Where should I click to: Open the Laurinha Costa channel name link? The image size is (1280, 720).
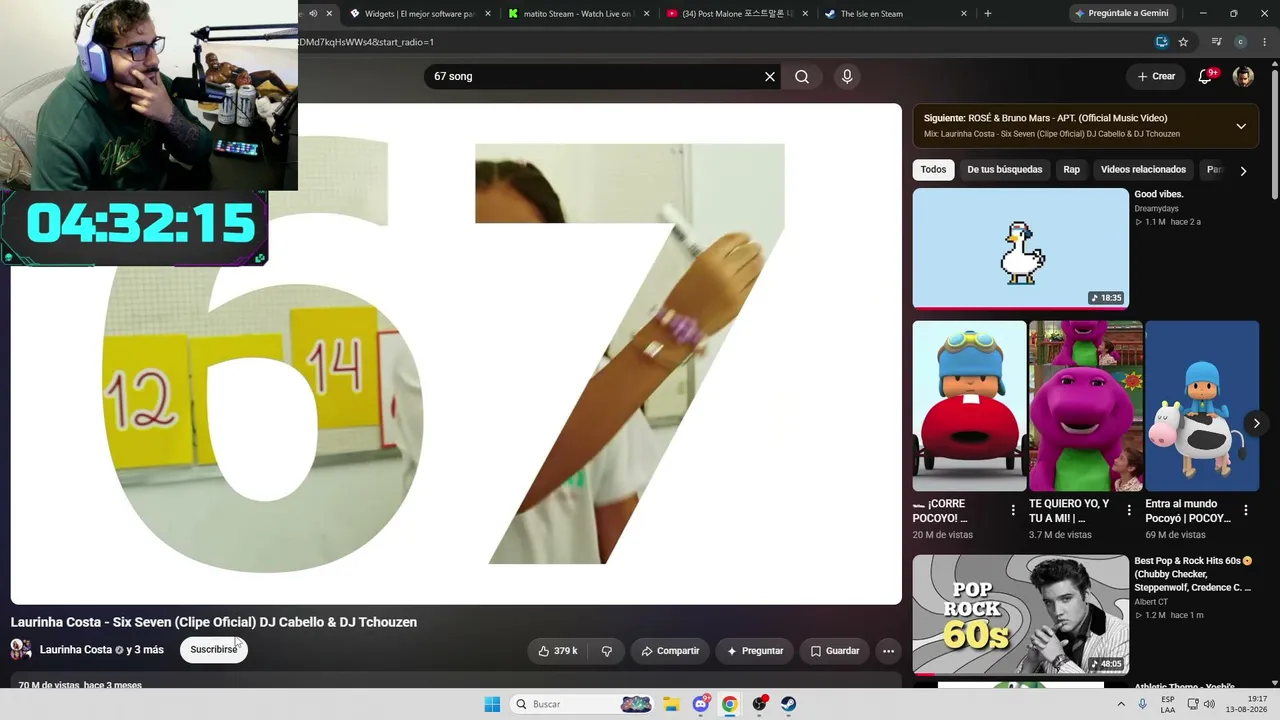point(76,650)
